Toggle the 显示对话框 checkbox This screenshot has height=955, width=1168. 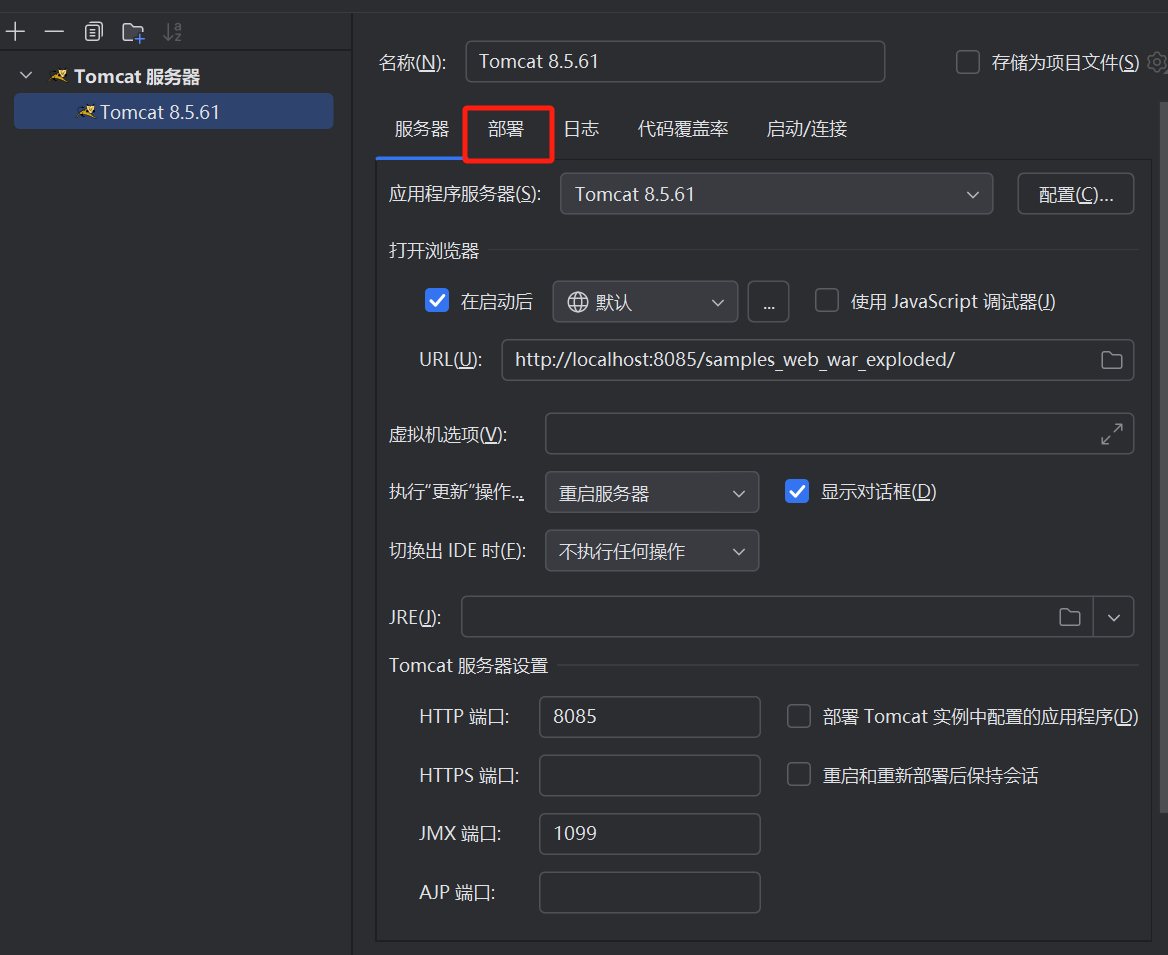point(797,492)
